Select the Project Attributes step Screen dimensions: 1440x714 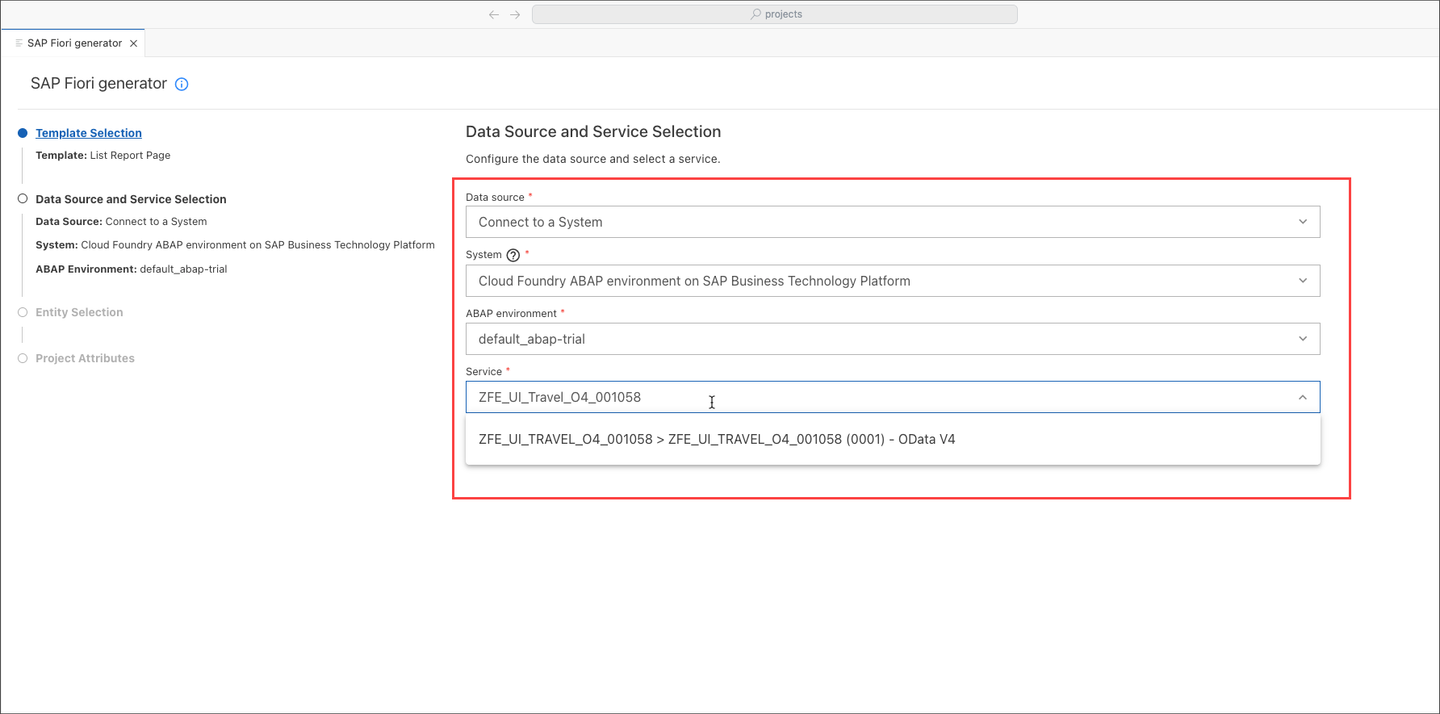pyautogui.click(x=85, y=358)
